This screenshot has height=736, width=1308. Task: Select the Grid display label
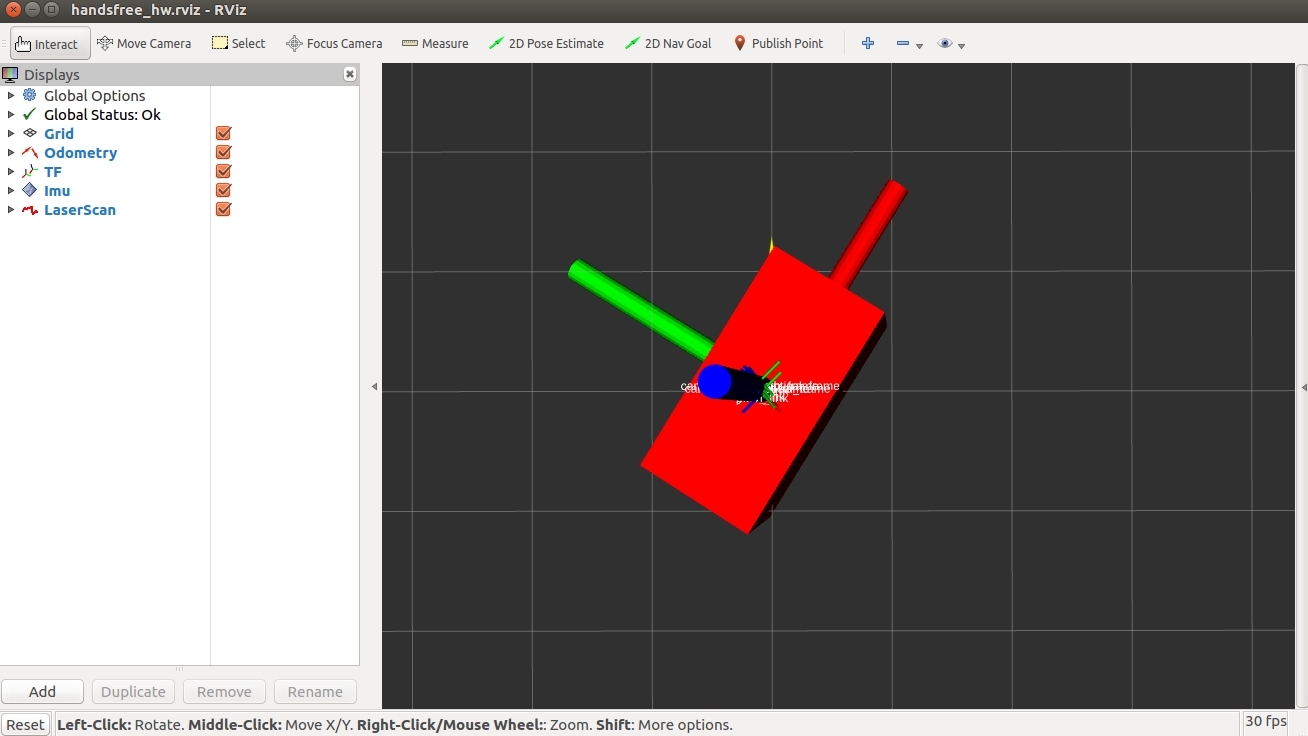[x=59, y=133]
